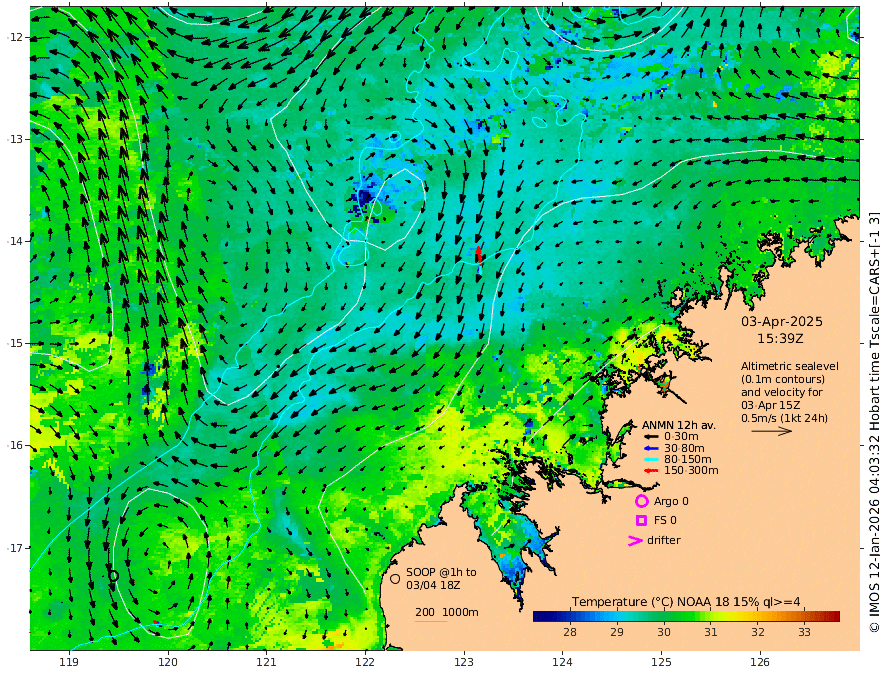
Task: Click the blue 30-80m ANMN arrow legend
Action: click(650, 448)
